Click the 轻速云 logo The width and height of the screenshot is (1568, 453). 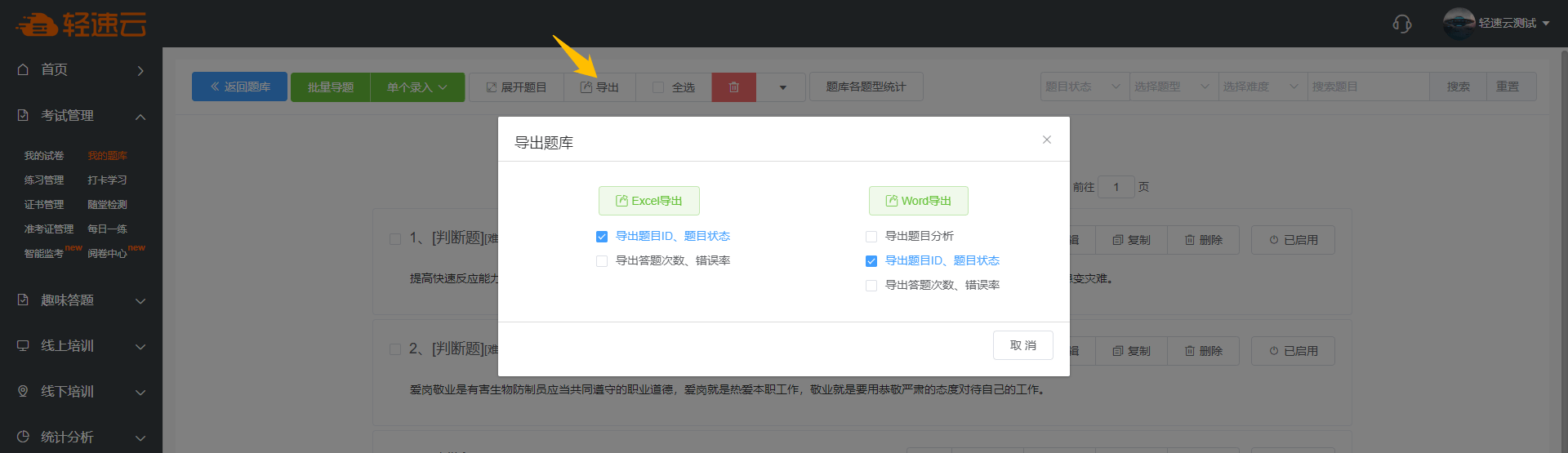[x=81, y=24]
